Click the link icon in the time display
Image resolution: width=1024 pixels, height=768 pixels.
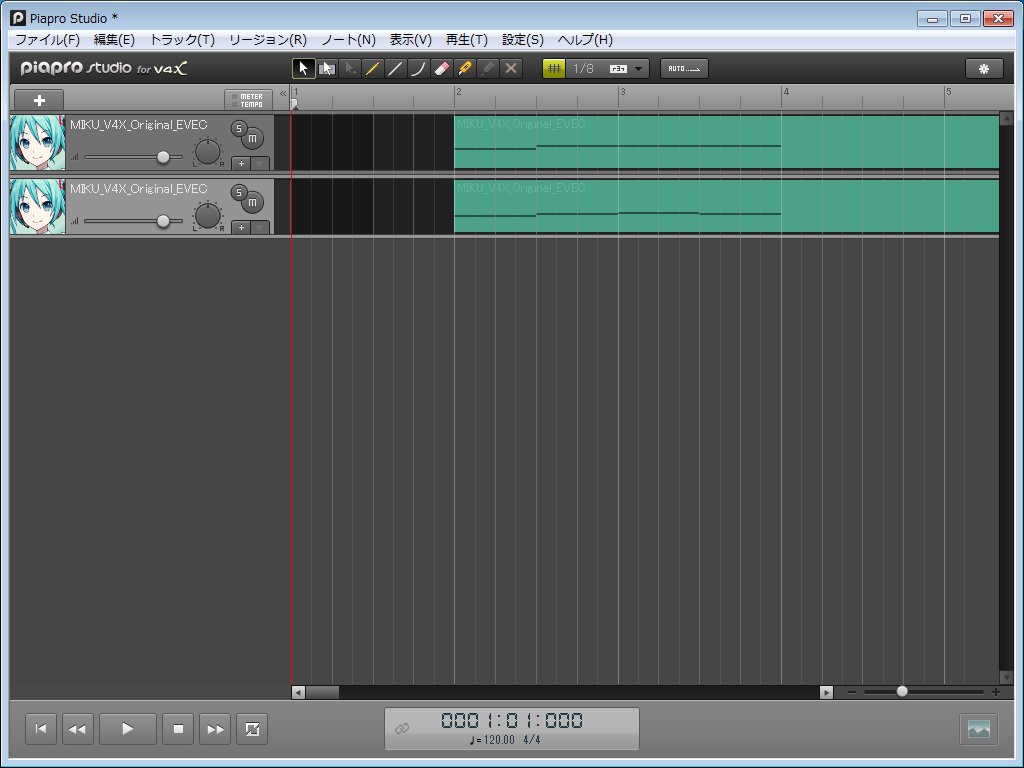[402, 728]
